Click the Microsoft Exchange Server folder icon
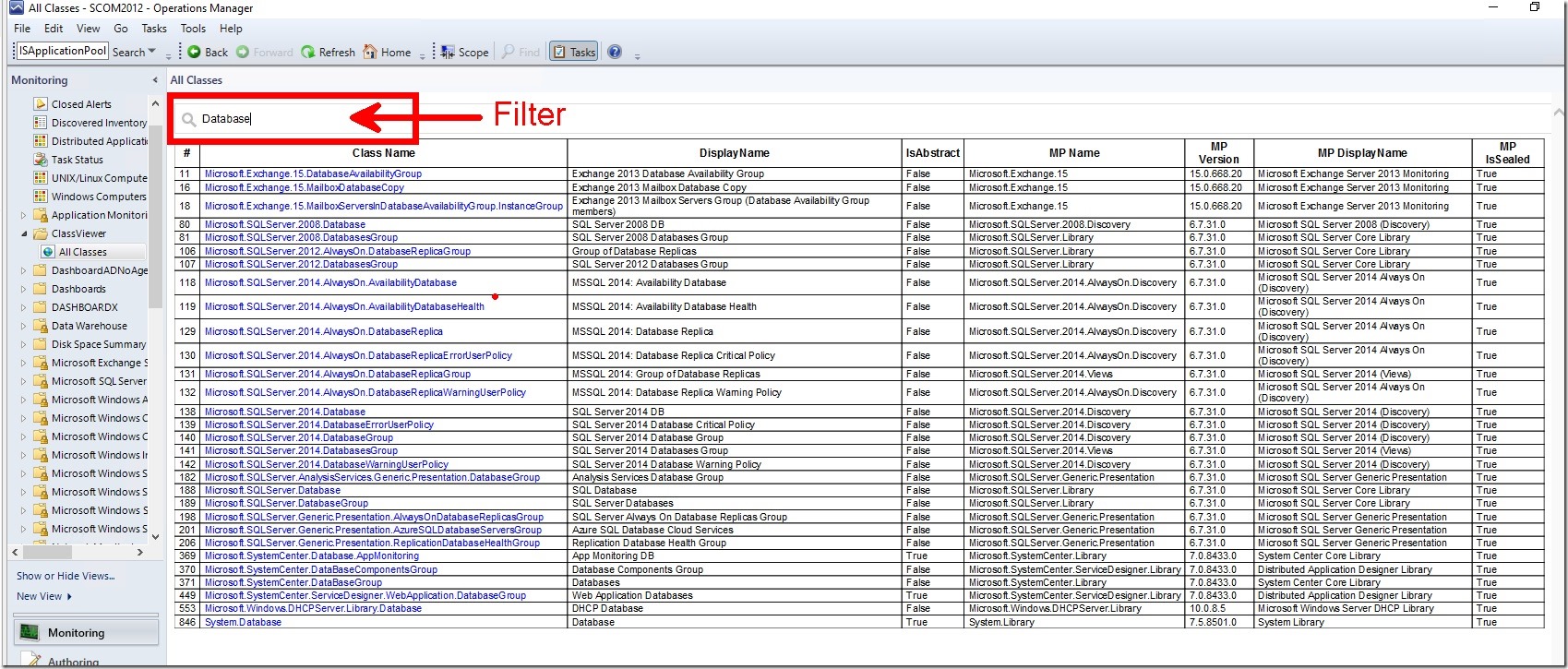The height and width of the screenshot is (669, 1568). pyautogui.click(x=41, y=363)
